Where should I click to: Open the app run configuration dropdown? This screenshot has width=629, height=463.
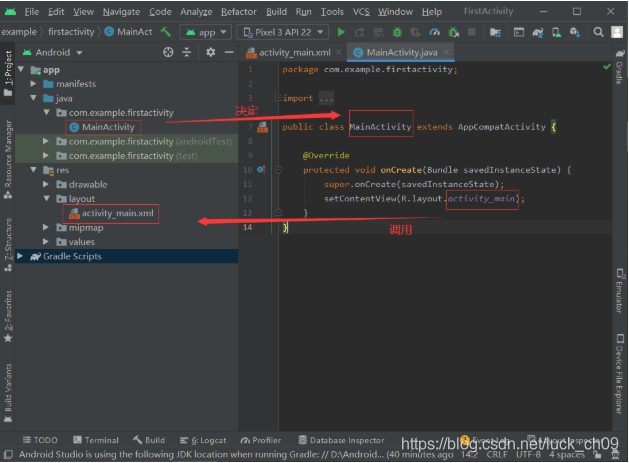(206, 32)
